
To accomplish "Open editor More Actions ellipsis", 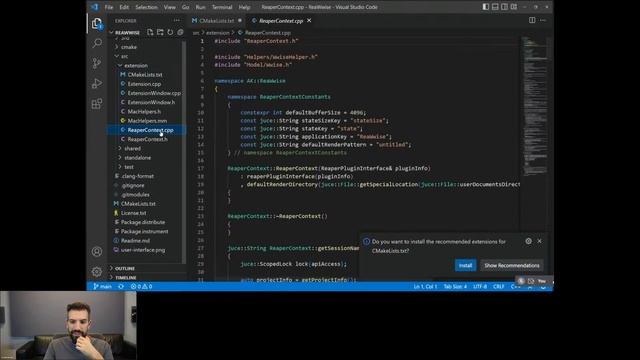I will 542,20.
